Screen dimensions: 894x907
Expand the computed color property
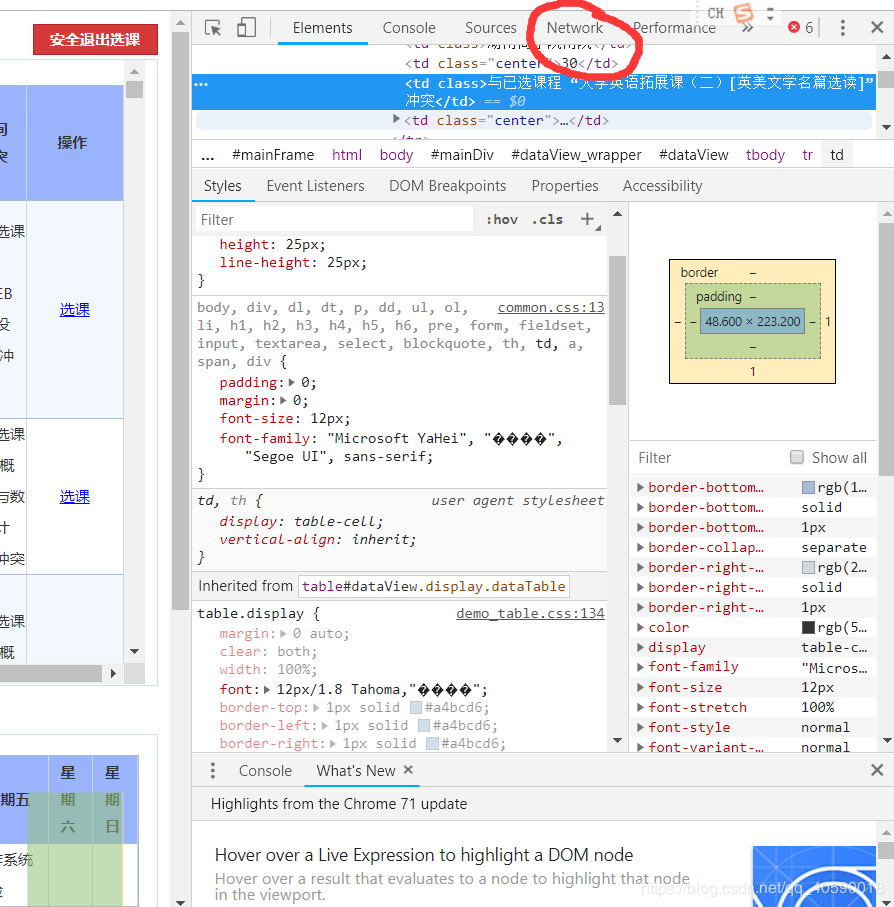tap(640, 628)
